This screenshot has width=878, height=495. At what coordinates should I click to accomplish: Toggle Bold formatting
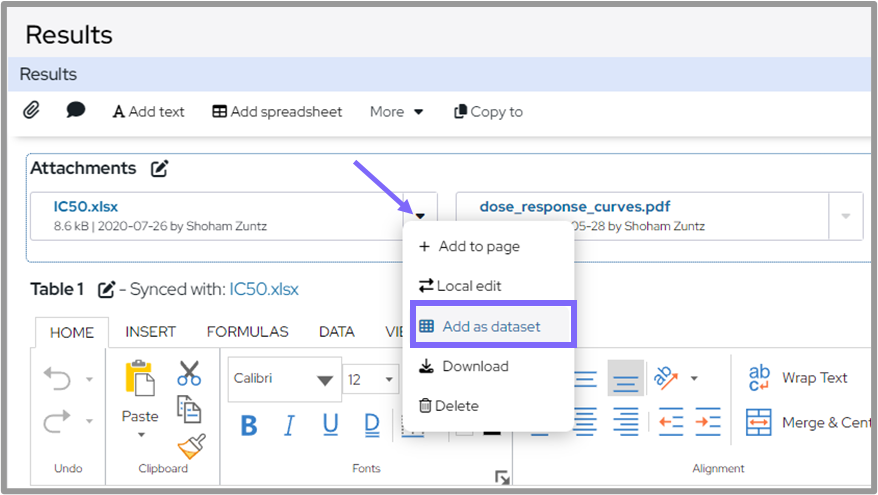pos(249,426)
